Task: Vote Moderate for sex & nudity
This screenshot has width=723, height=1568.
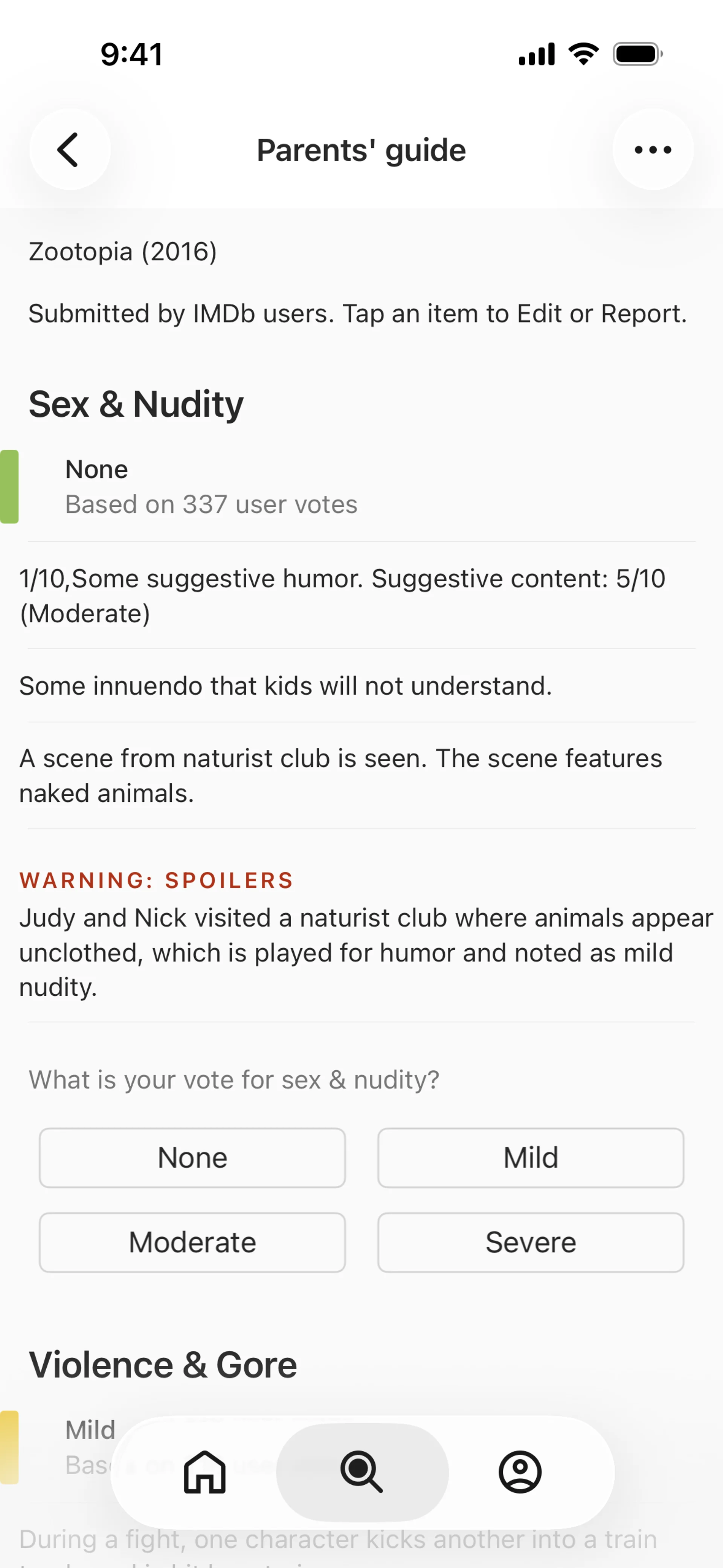Action: pos(192,1242)
